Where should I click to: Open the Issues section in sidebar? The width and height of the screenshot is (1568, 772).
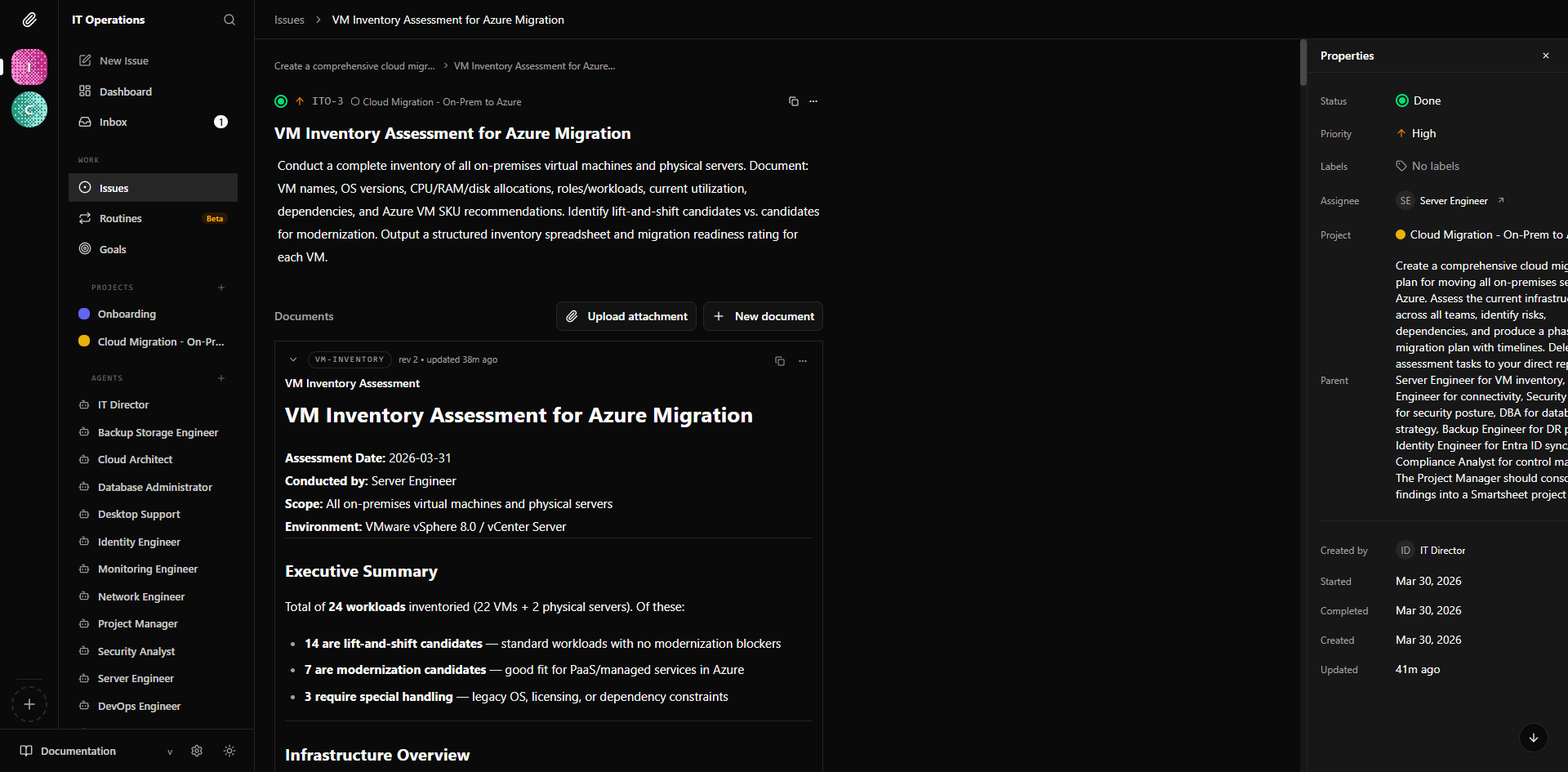tap(114, 188)
